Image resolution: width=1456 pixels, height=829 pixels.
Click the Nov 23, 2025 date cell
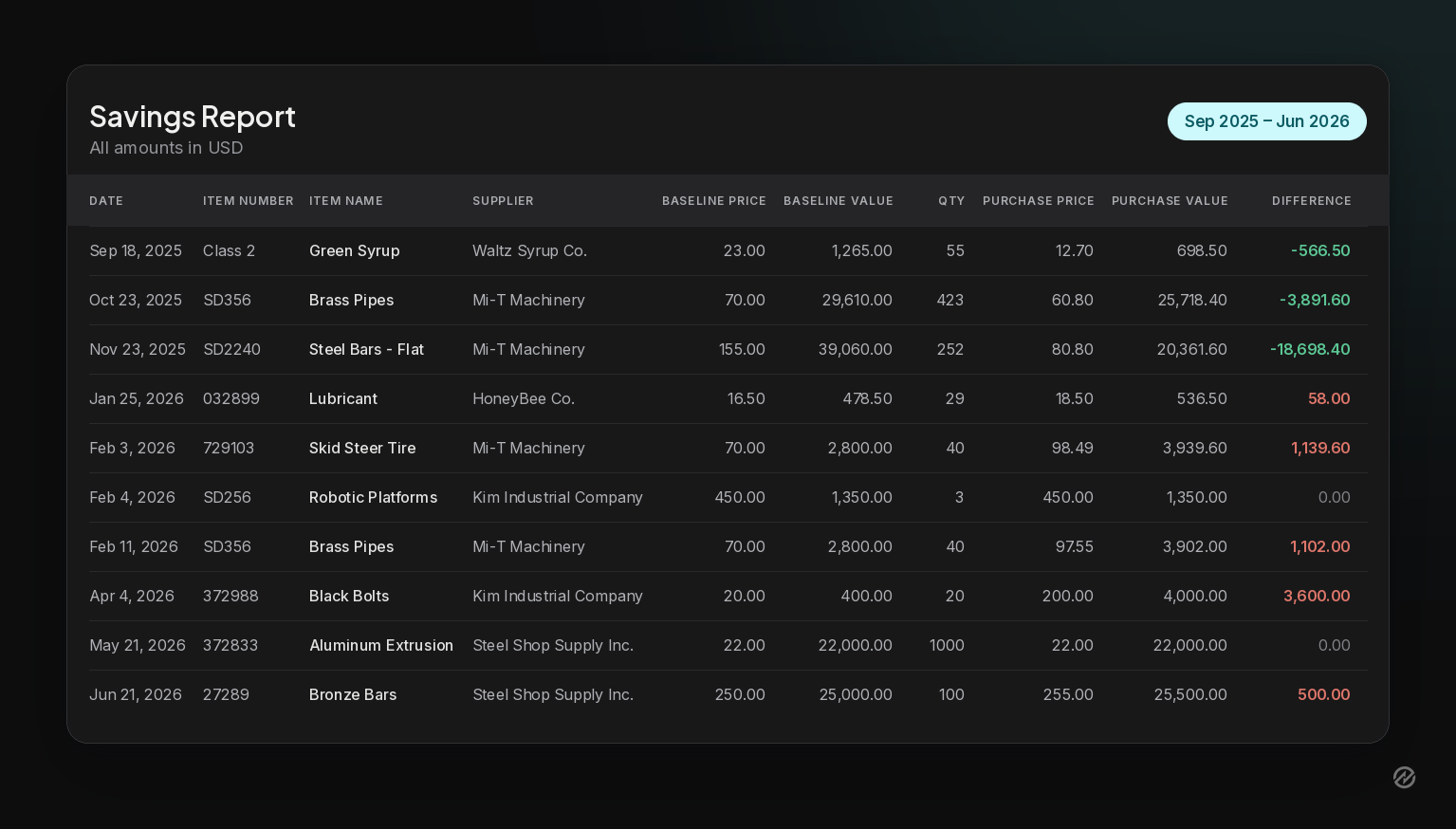pyautogui.click(x=138, y=349)
